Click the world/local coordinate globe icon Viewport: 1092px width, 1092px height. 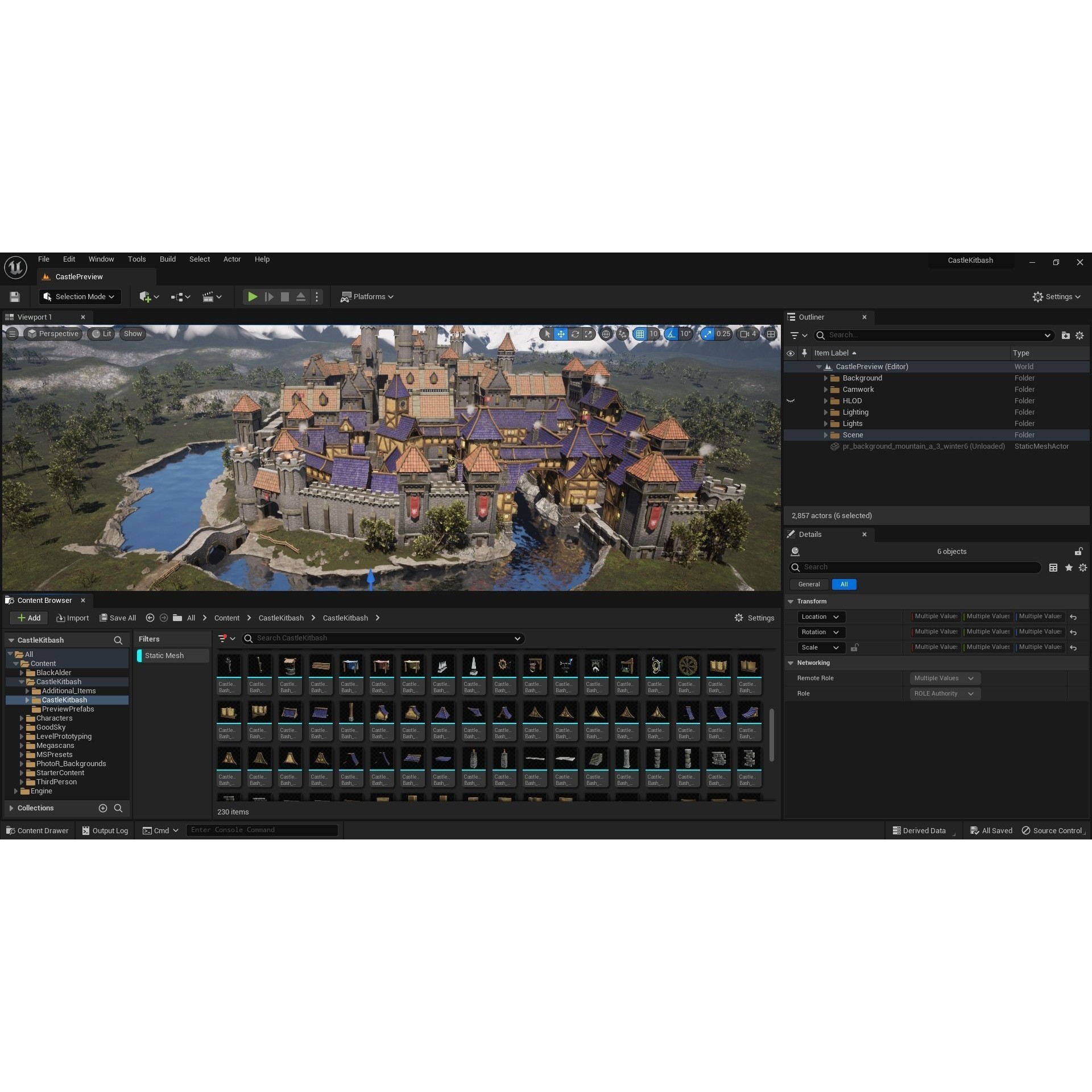pyautogui.click(x=606, y=334)
